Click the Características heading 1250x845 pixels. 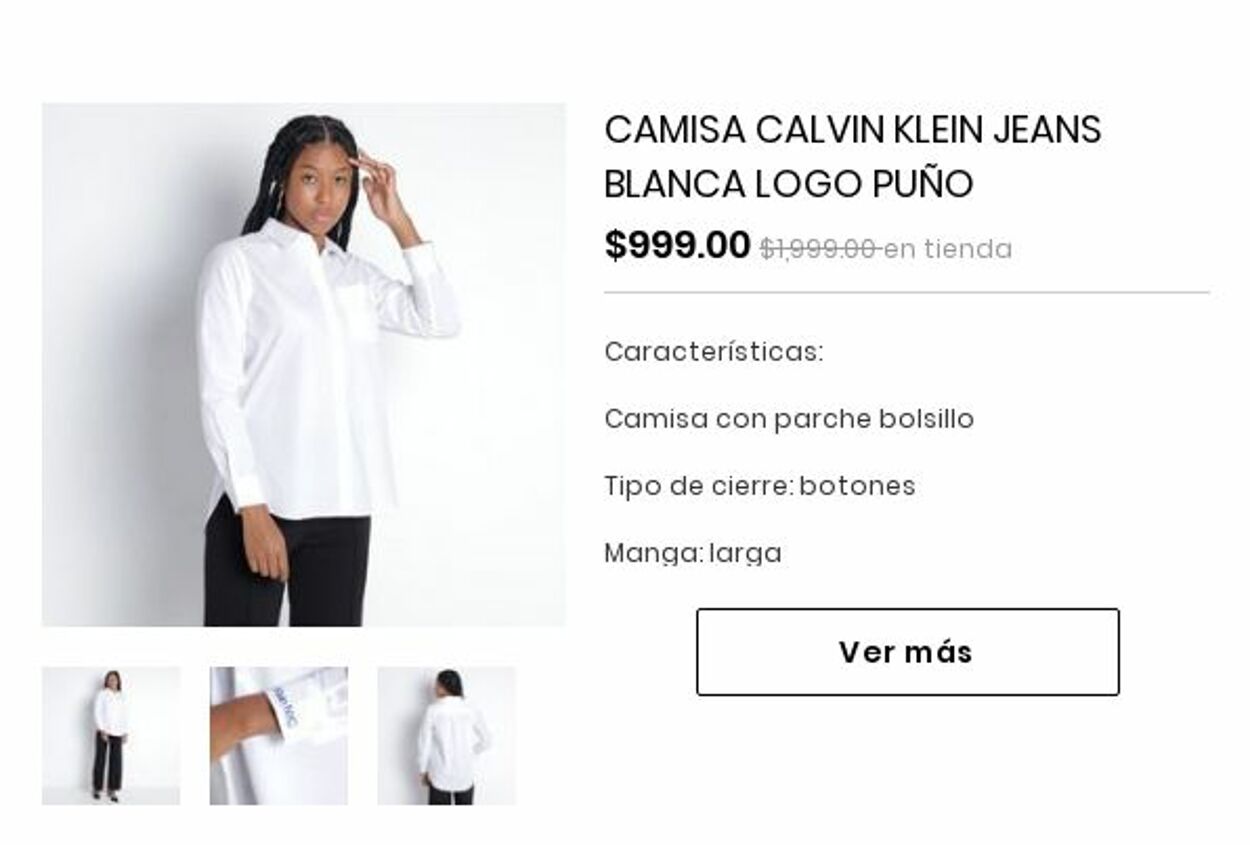pyautogui.click(x=714, y=352)
